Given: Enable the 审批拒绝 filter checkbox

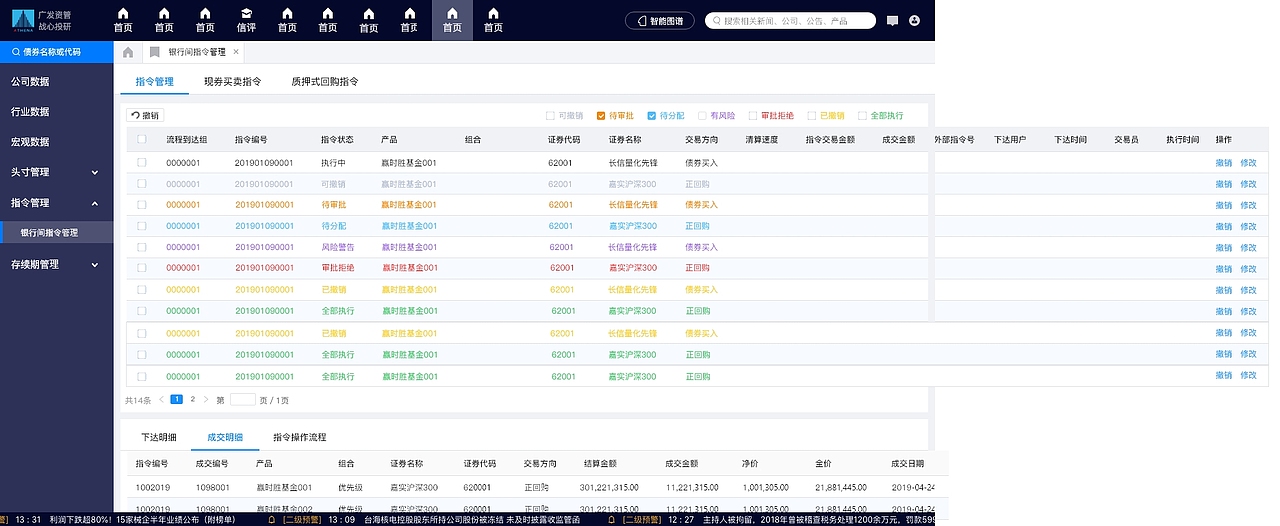Looking at the screenshot, I should (753, 116).
